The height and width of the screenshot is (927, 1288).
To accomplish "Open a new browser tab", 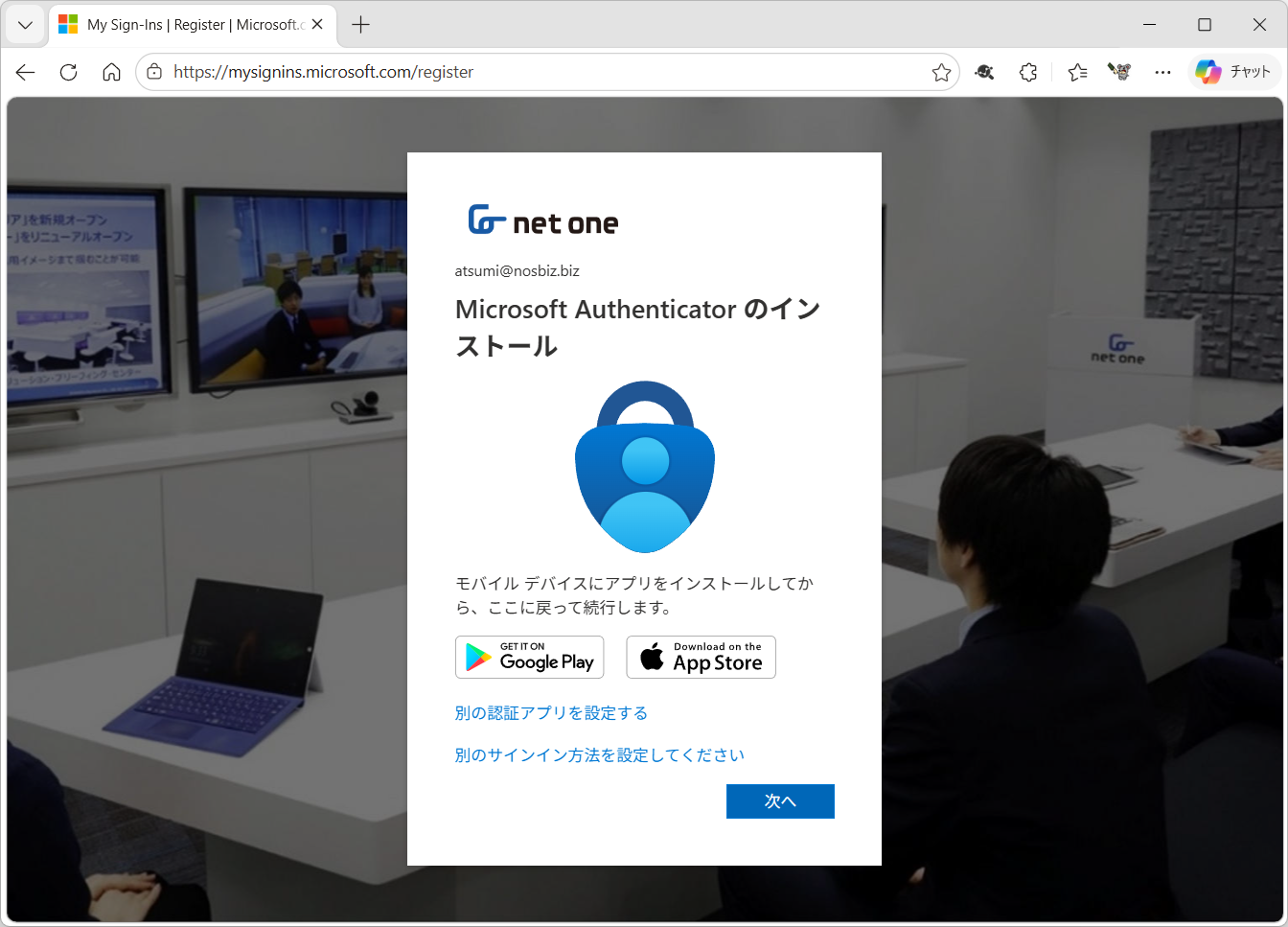I will click(x=360, y=25).
